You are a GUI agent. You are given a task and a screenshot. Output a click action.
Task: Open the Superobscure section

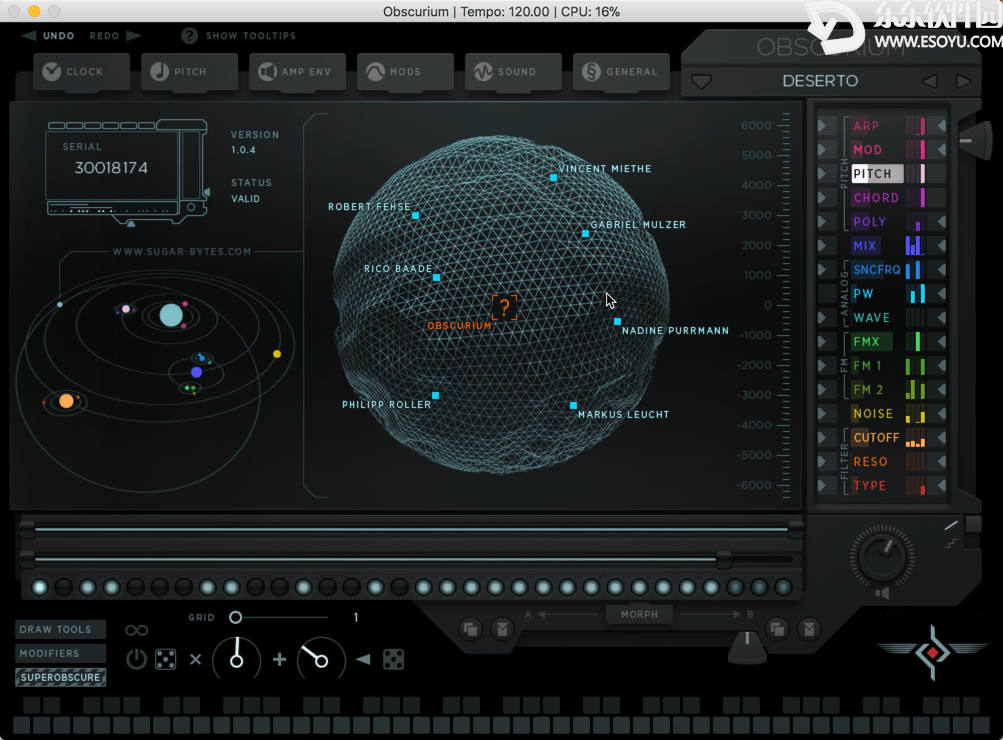tap(60, 677)
